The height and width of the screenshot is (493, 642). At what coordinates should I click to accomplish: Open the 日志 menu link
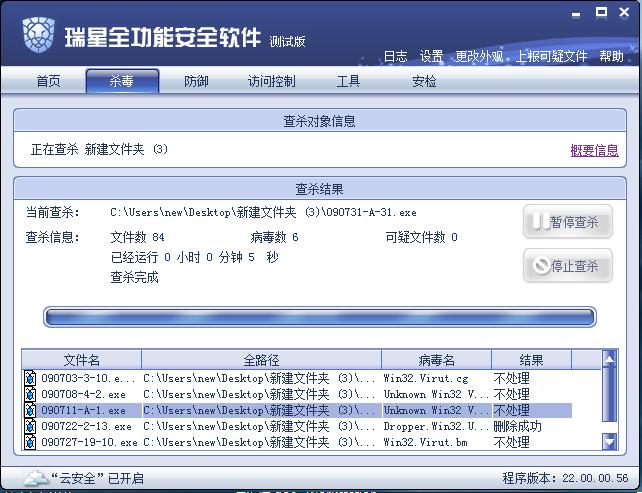(x=396, y=56)
